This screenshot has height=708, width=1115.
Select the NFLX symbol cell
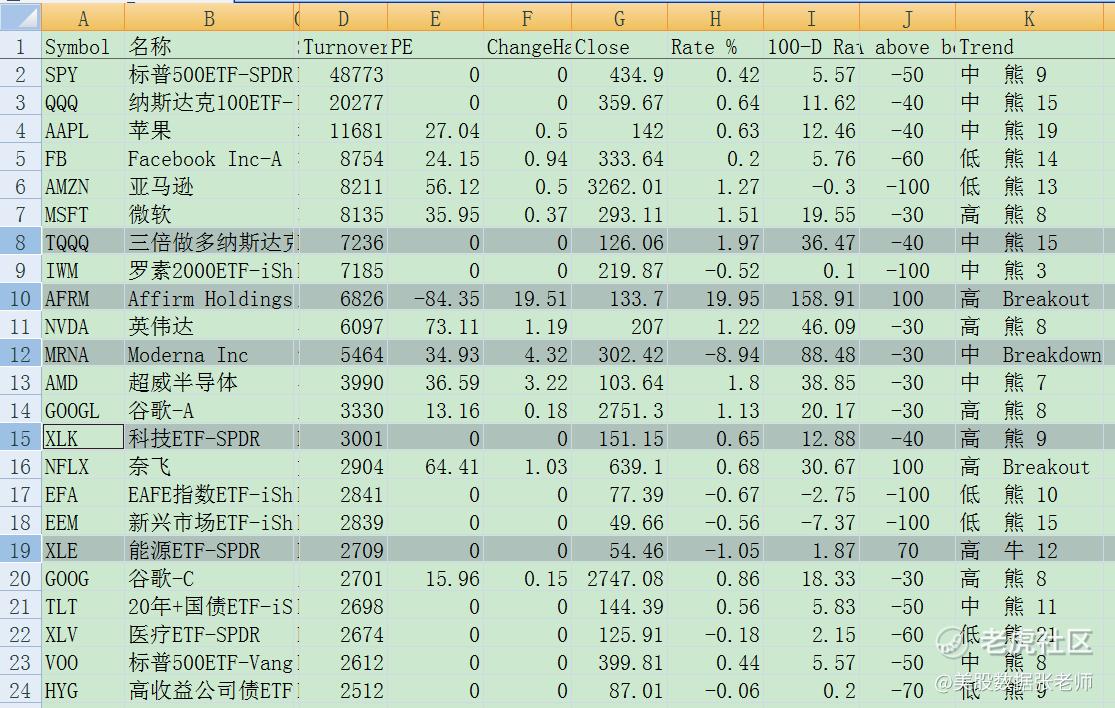click(83, 467)
